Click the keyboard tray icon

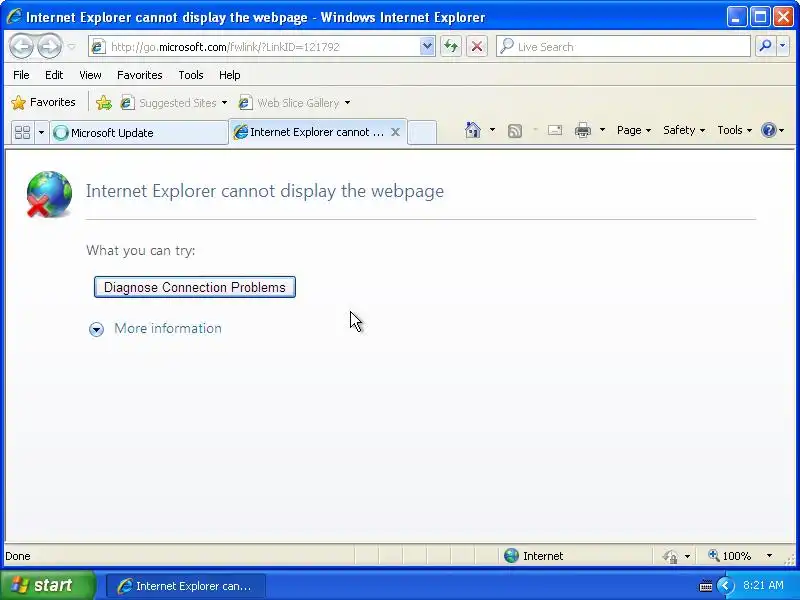coord(706,586)
